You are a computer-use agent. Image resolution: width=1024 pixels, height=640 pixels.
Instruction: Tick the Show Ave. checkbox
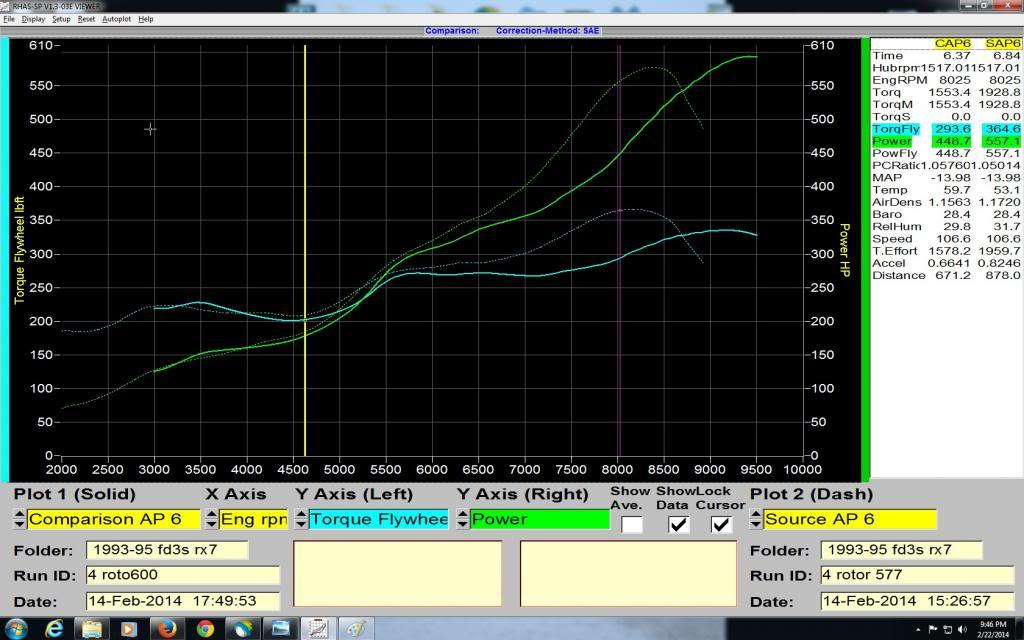[x=632, y=524]
